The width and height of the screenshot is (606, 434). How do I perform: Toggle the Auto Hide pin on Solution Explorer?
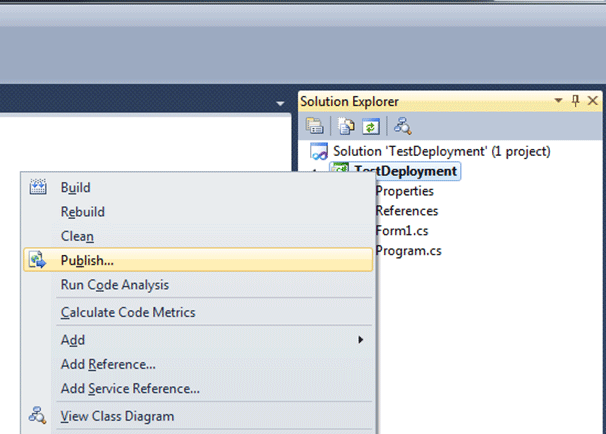click(575, 102)
